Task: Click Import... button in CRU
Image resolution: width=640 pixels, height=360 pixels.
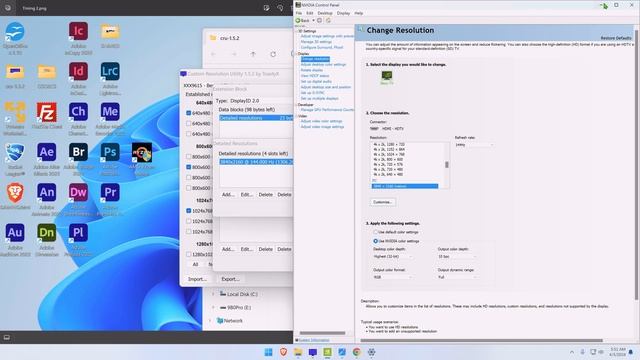Action: pos(198,279)
